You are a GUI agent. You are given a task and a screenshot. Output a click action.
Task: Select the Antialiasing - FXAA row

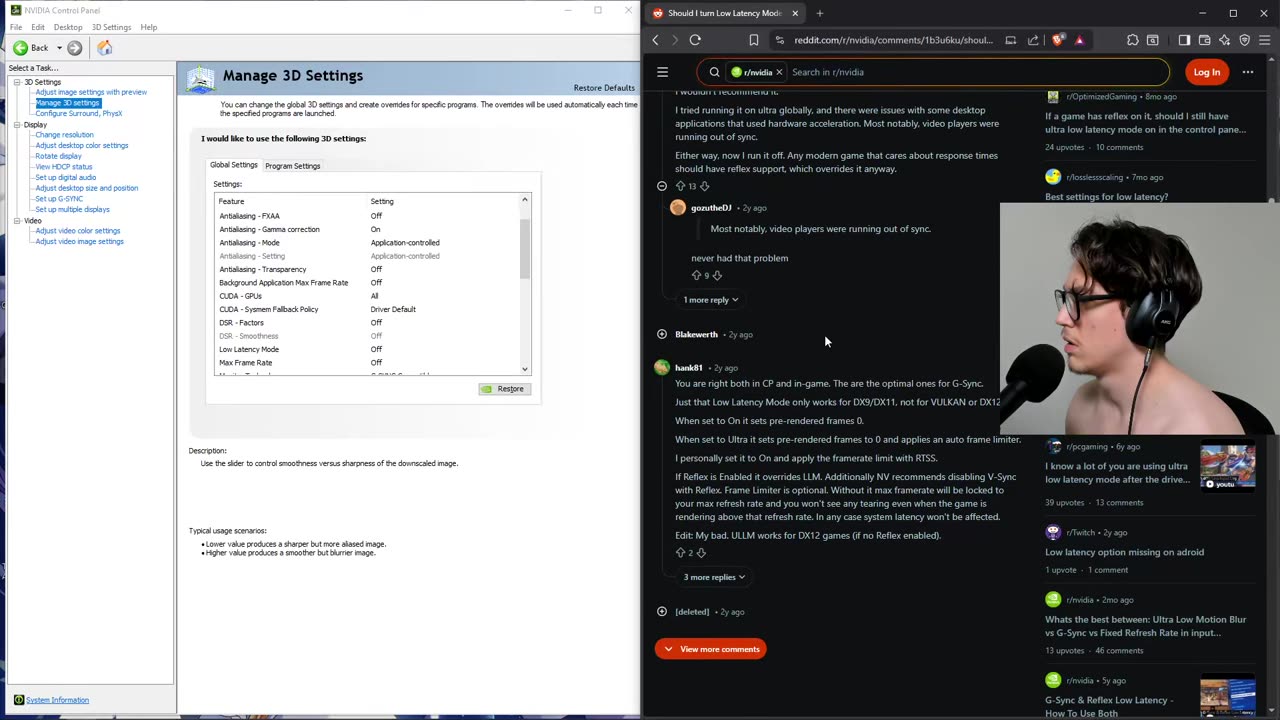367,216
